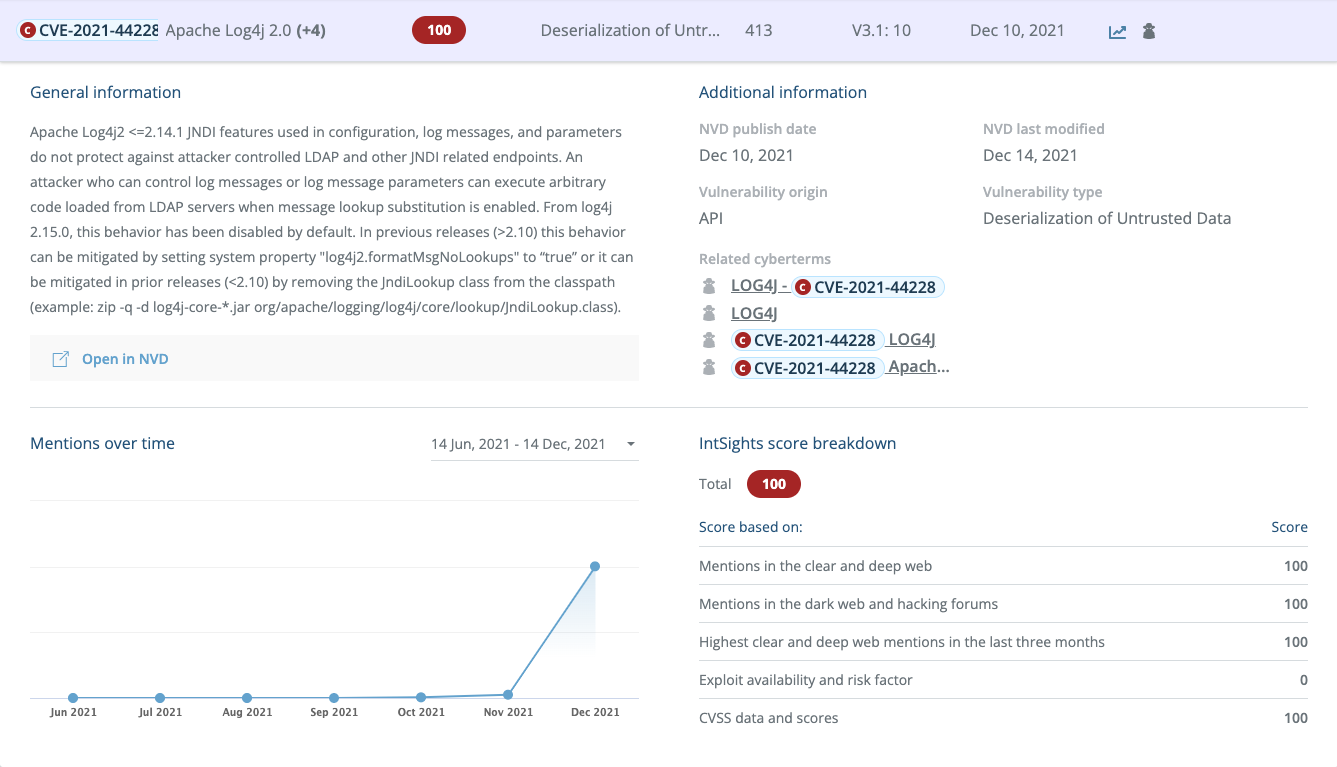Click the icon beside the 'Apach...' cyberterm row
1337x767 pixels.
coord(709,367)
